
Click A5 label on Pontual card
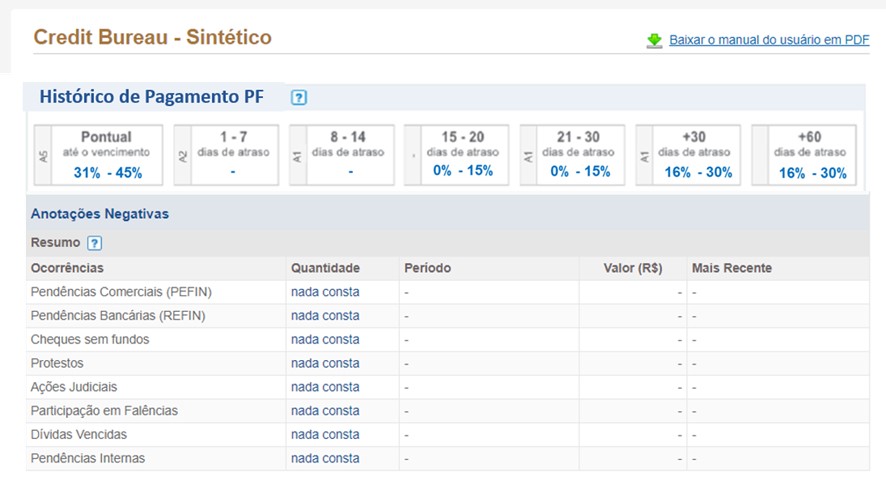[44, 157]
